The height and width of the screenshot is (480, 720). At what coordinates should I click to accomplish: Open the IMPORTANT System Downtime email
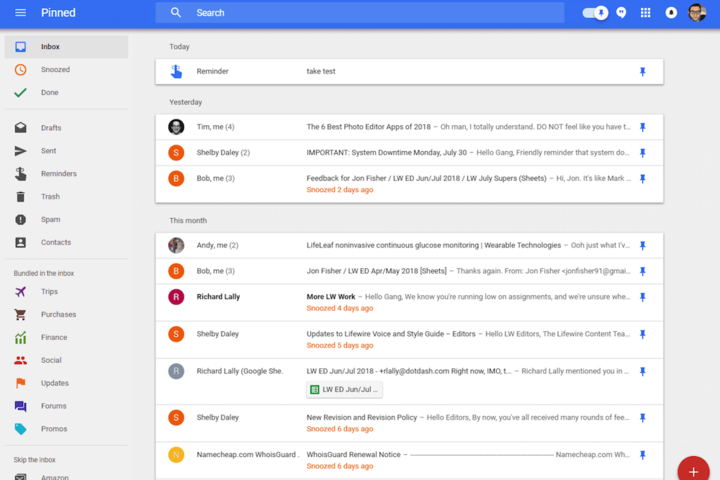(x=409, y=152)
